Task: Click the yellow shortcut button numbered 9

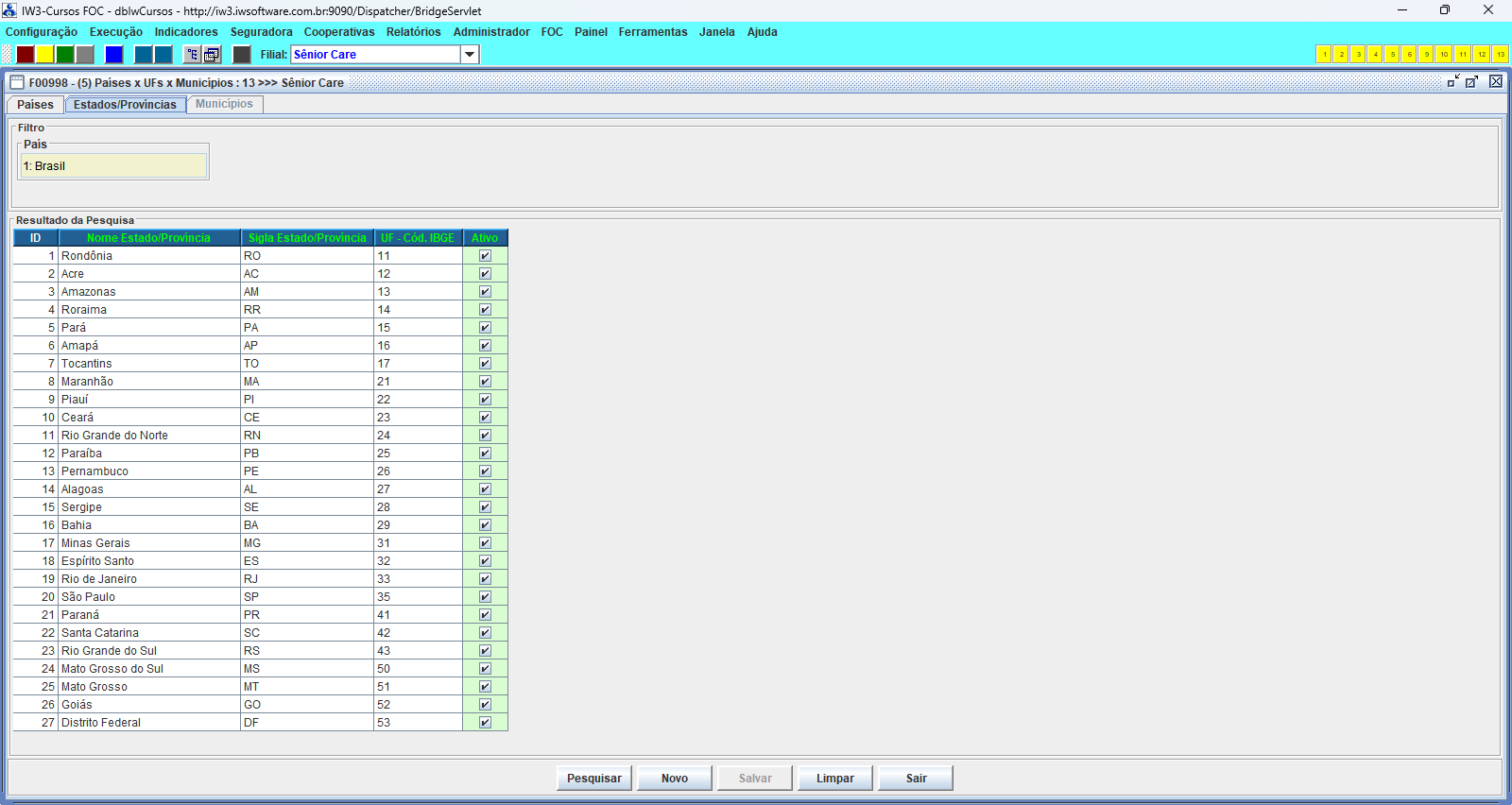Action: click(1426, 55)
